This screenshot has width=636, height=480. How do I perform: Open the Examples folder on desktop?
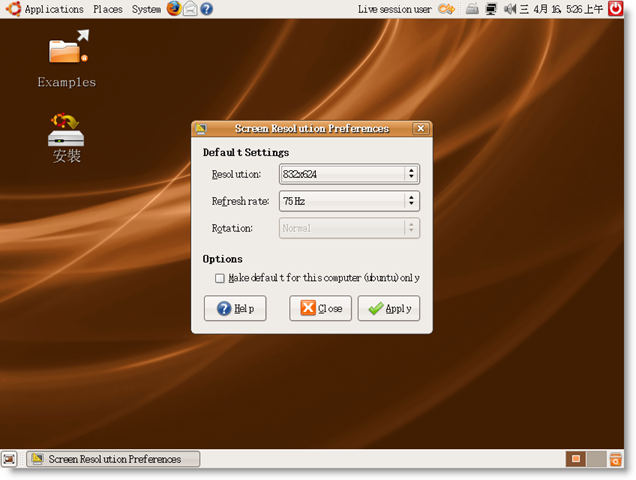67,58
